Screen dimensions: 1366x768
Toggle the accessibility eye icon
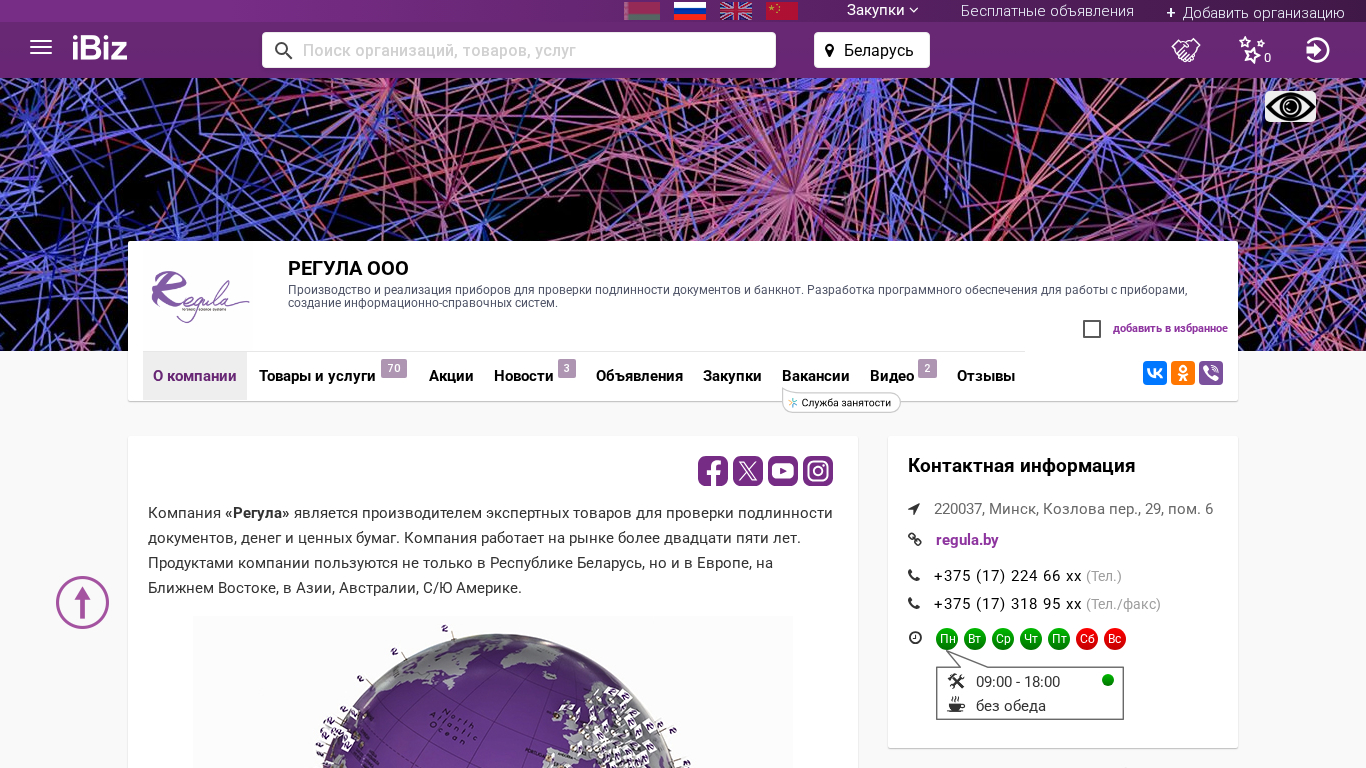click(1290, 107)
